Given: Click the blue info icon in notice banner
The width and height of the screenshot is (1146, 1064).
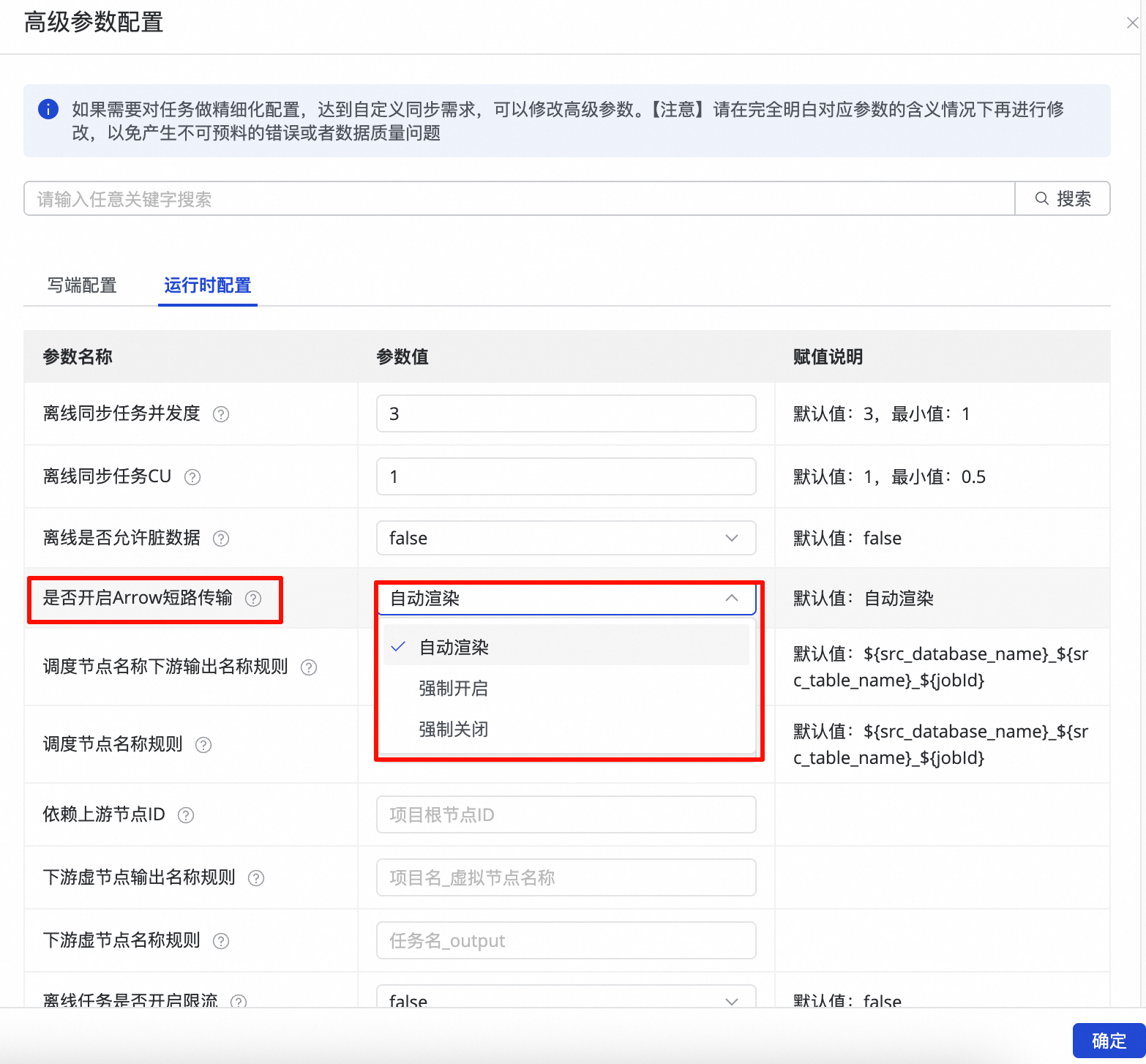Looking at the screenshot, I should point(48,110).
